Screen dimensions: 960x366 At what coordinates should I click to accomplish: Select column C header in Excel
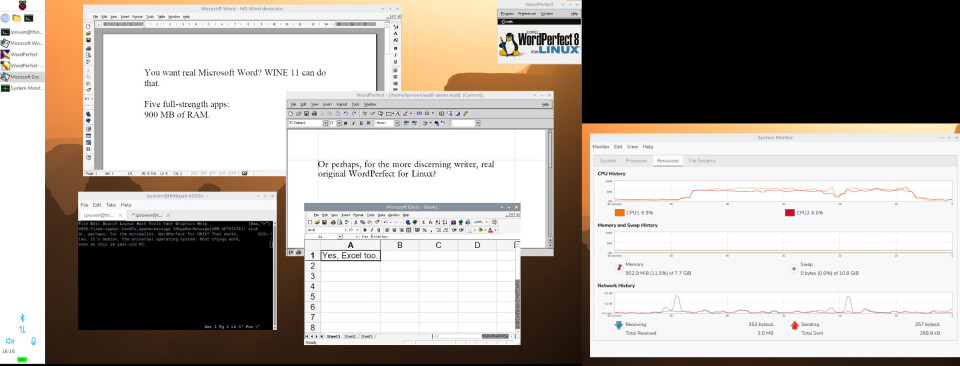(438, 245)
